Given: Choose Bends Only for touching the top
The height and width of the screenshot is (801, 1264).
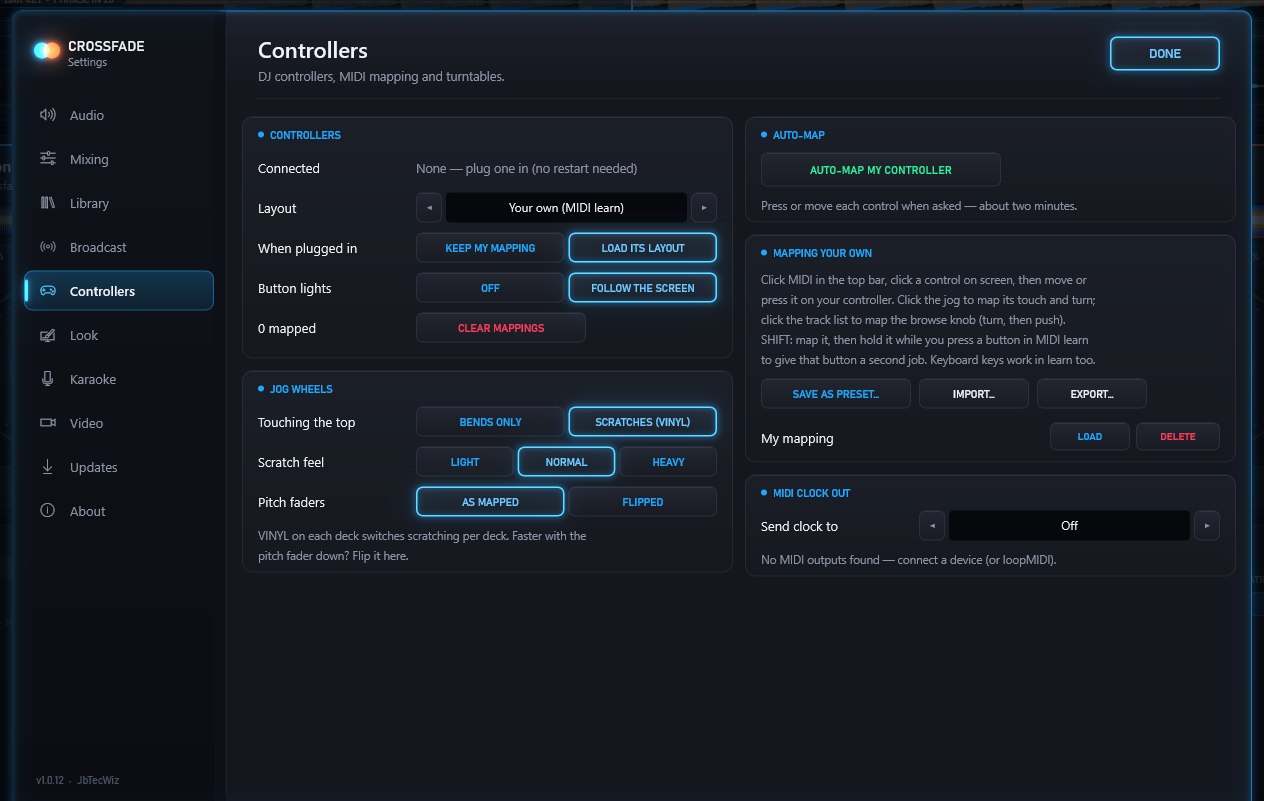Looking at the screenshot, I should 490,422.
